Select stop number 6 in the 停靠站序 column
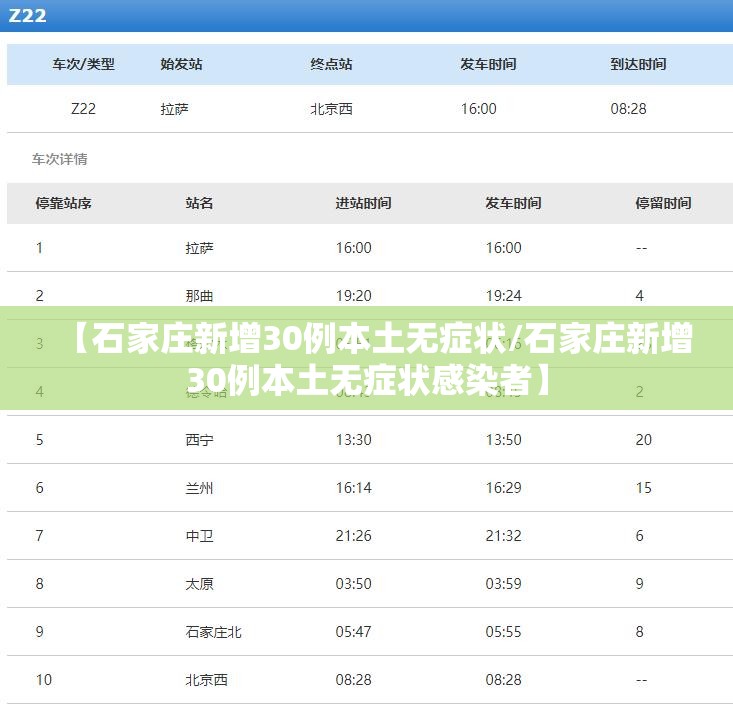This screenshot has width=733, height=717. 40,488
